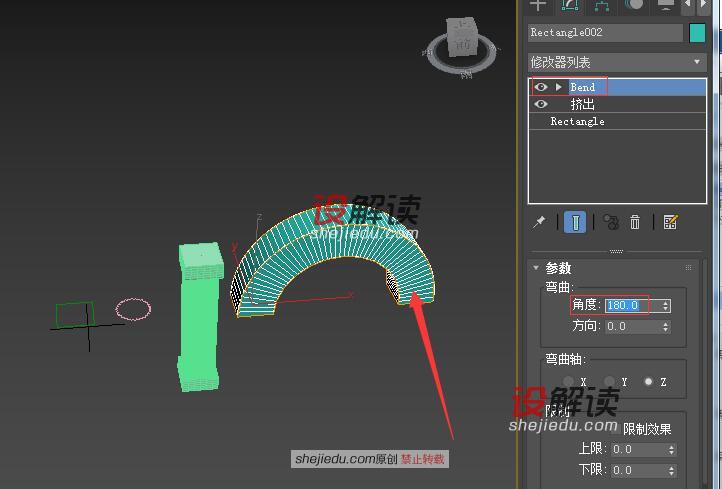The image size is (722, 489).
Task: Open the Motion panel tab
Action: [634, 5]
